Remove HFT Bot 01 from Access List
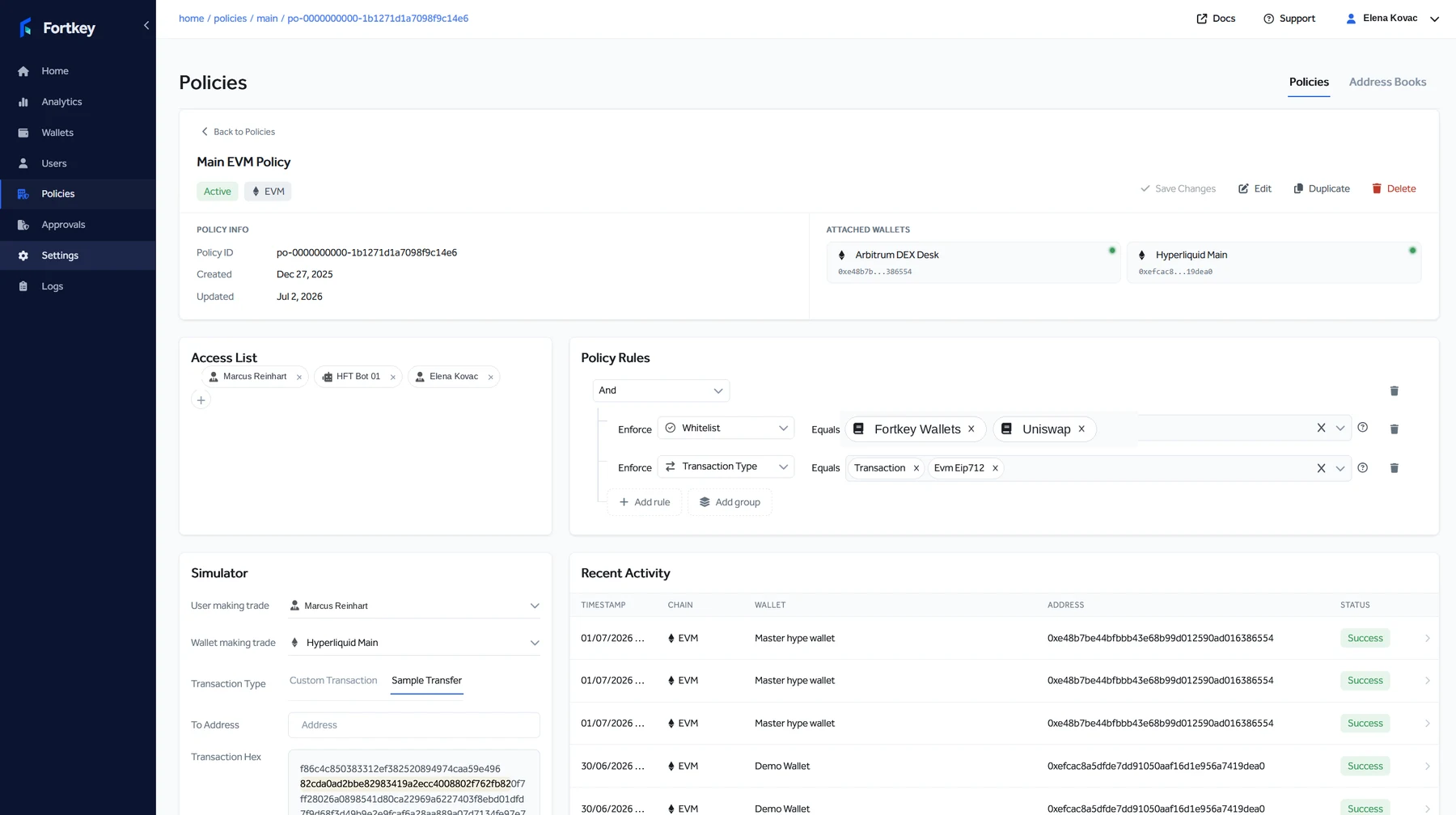1456x815 pixels. point(393,378)
